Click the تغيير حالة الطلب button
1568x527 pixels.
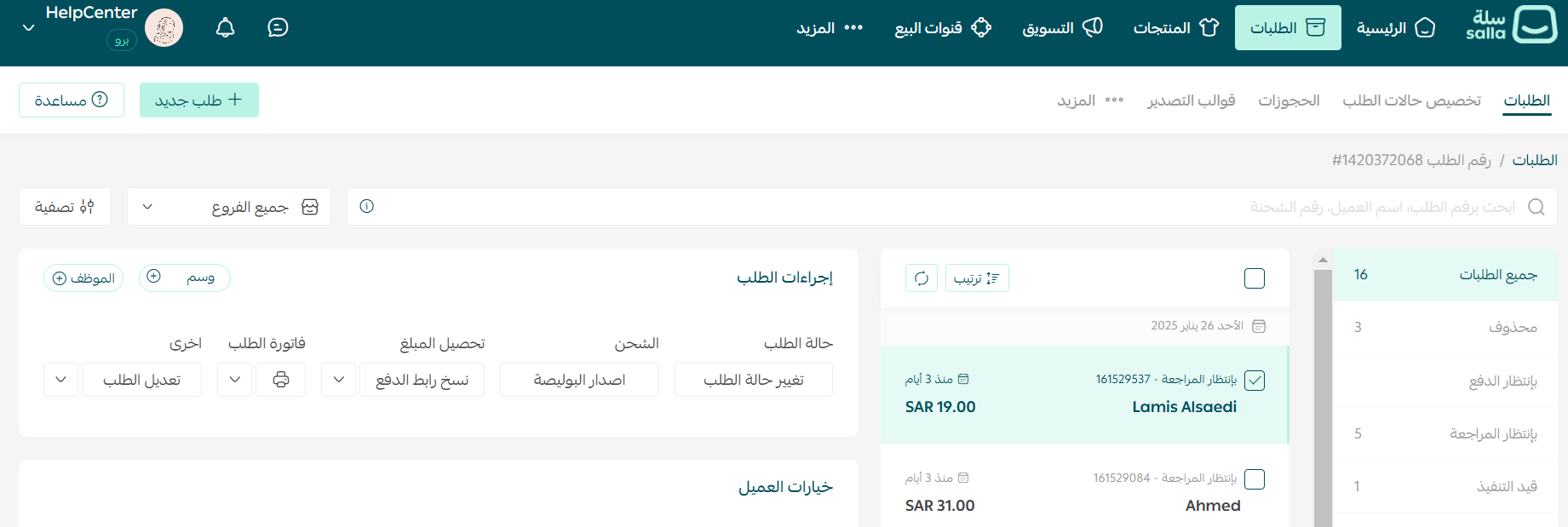pyautogui.click(x=753, y=380)
